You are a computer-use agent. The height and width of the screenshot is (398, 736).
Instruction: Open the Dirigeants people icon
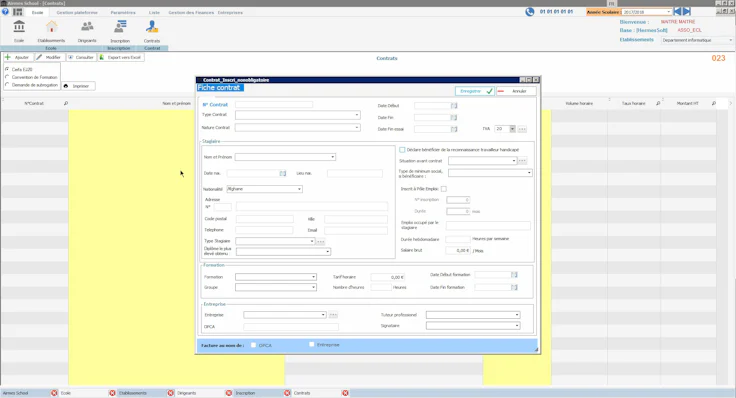pos(87,27)
